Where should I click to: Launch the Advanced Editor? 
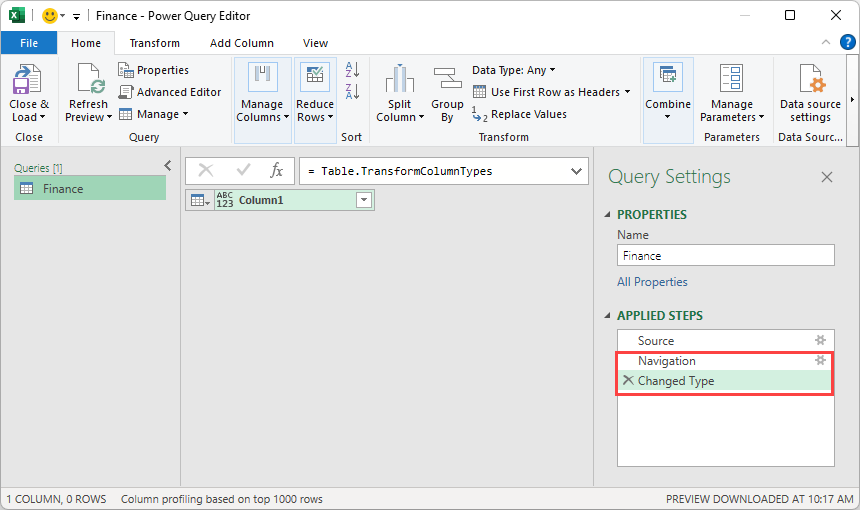coord(170,92)
